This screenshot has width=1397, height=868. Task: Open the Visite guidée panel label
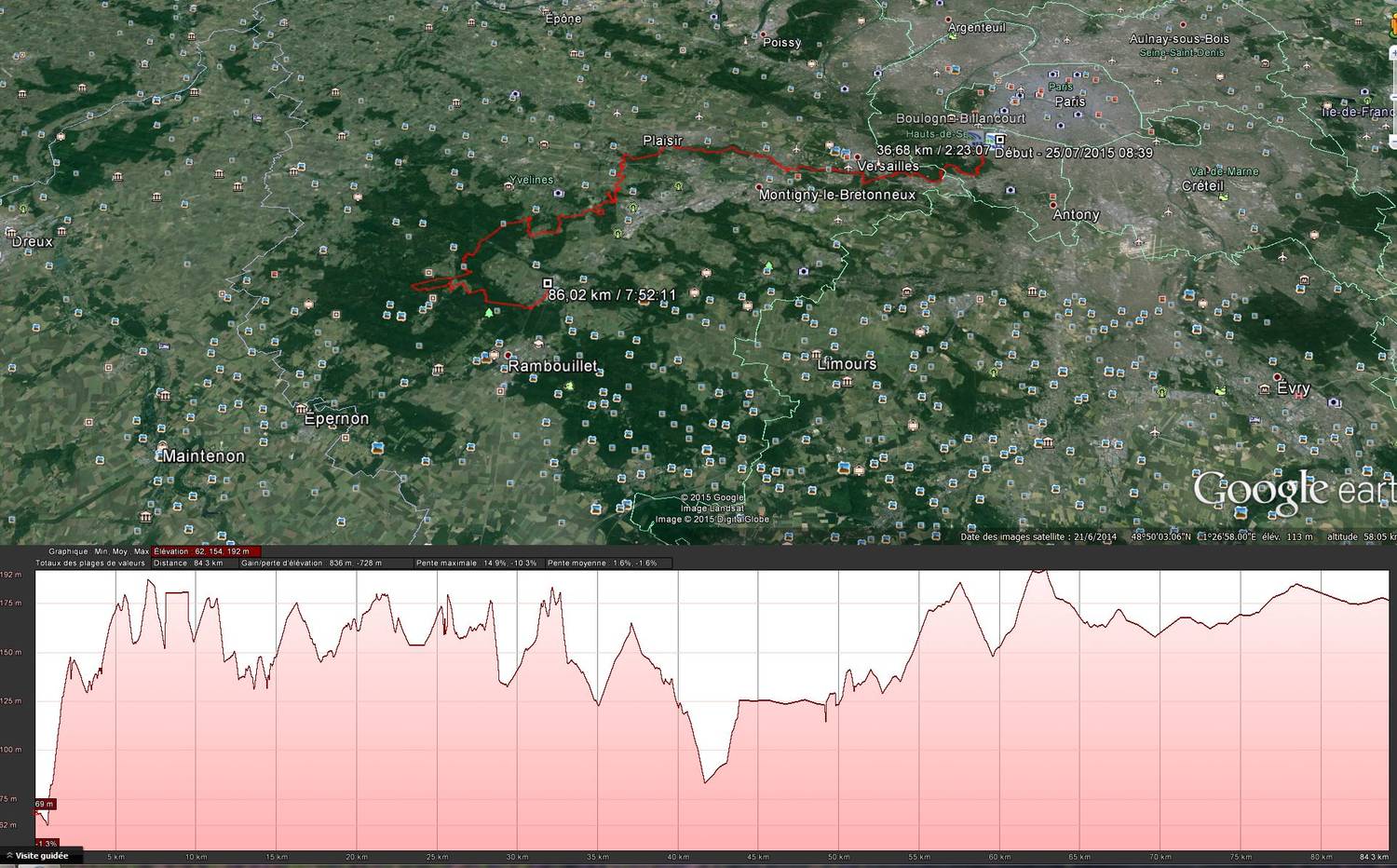pyautogui.click(x=42, y=855)
